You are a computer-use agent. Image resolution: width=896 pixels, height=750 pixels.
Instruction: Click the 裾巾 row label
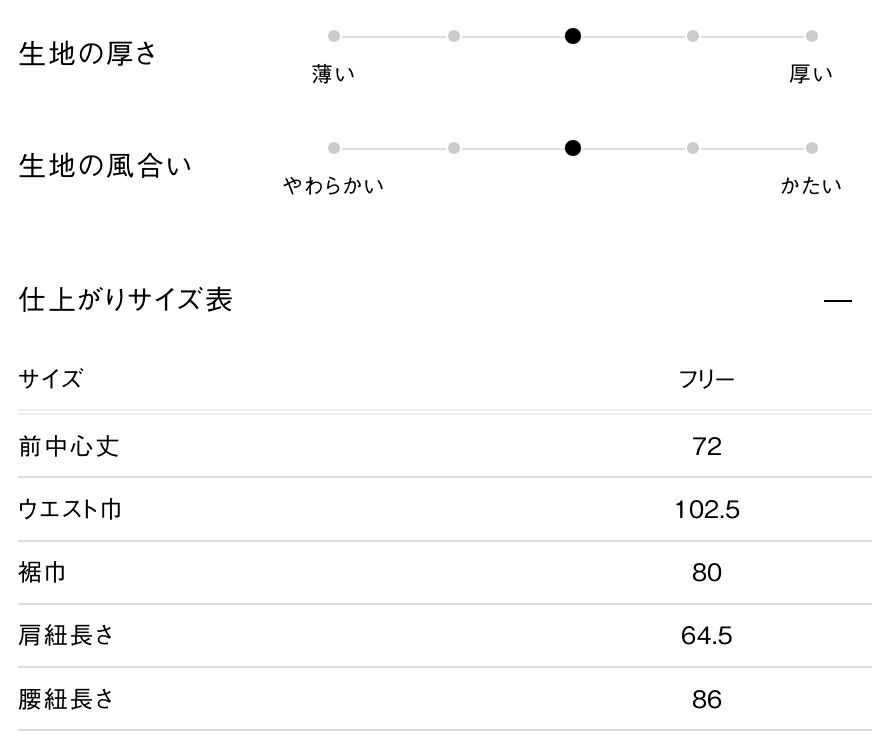44,573
